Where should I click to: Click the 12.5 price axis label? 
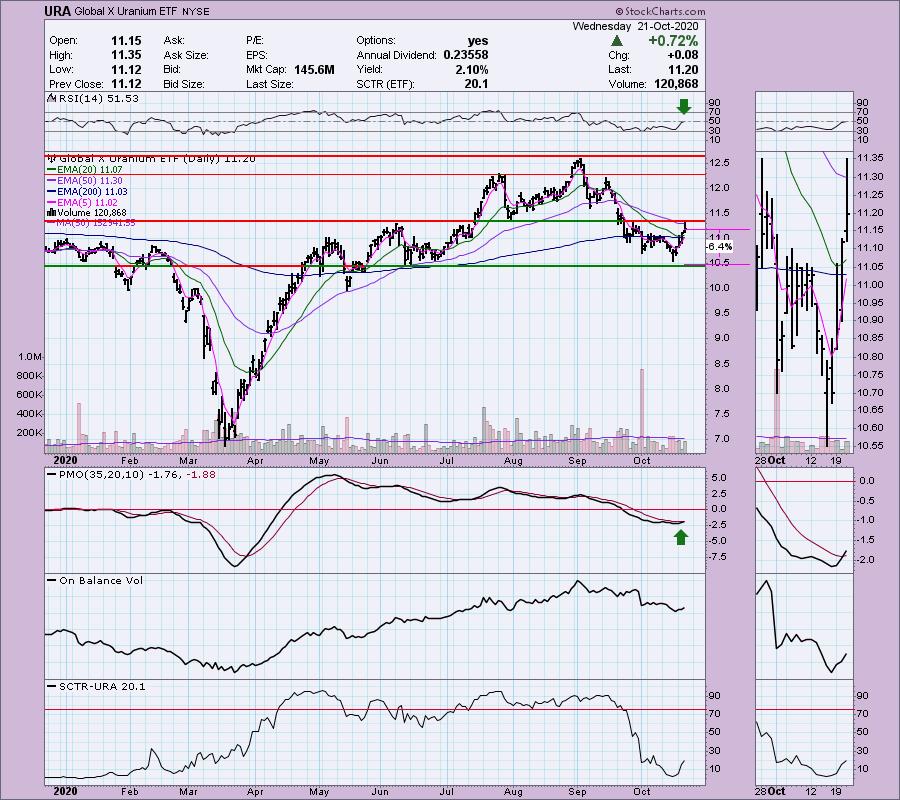(719, 163)
